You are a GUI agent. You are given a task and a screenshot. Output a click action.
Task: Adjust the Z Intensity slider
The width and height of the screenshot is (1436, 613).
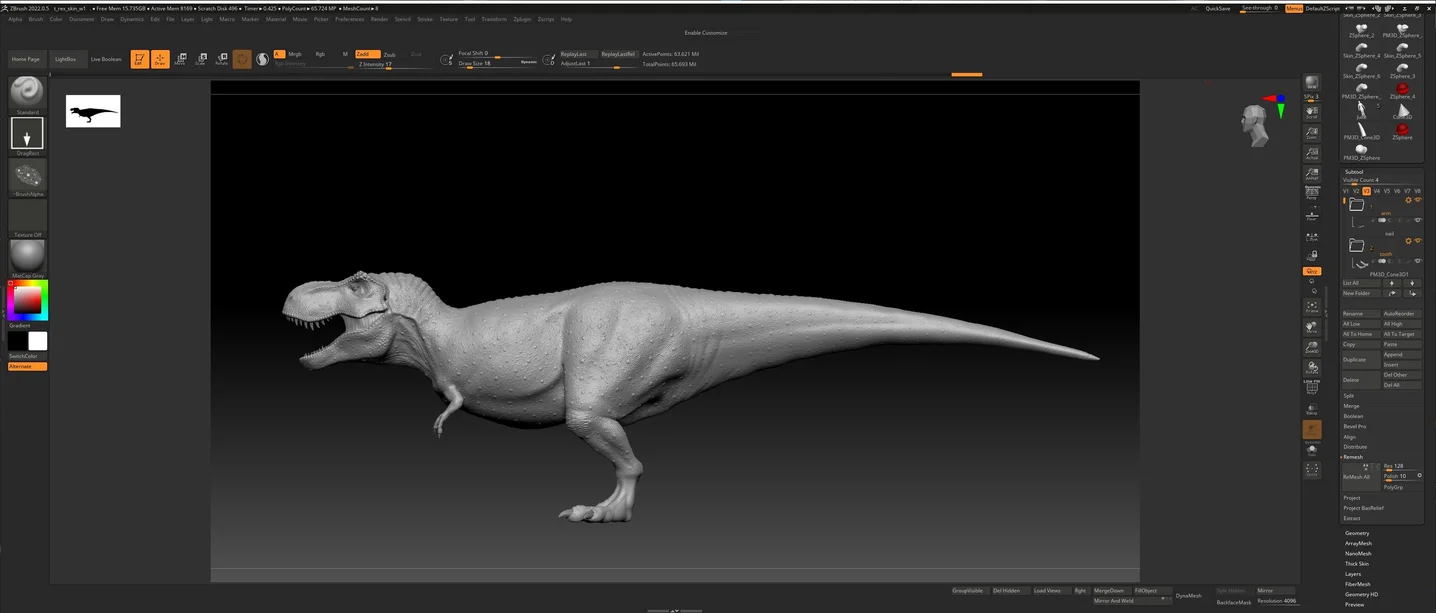click(x=394, y=64)
